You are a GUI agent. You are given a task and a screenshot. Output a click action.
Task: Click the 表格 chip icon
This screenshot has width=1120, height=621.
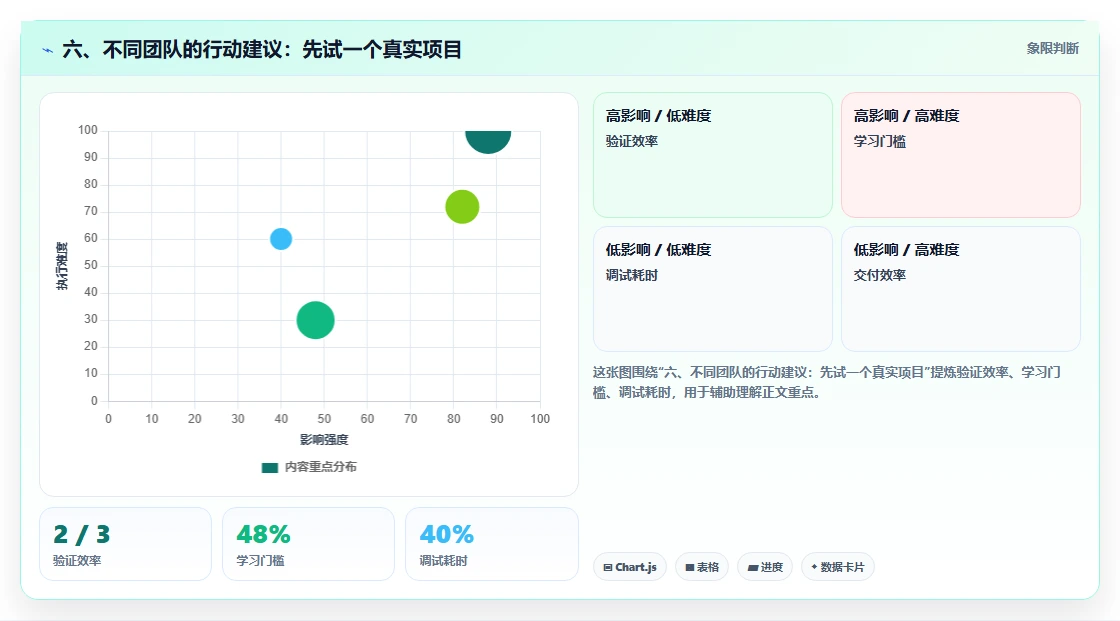(x=689, y=567)
